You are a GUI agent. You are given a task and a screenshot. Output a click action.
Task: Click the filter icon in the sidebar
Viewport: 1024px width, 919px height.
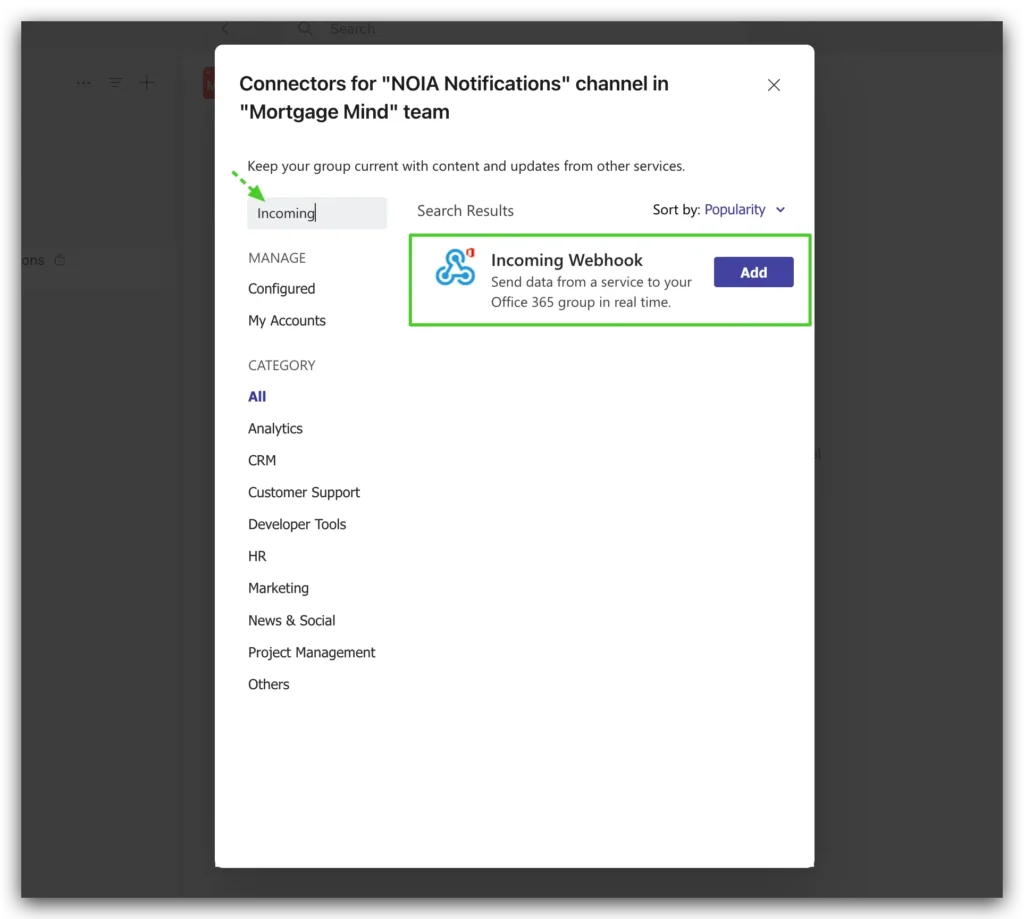[116, 83]
